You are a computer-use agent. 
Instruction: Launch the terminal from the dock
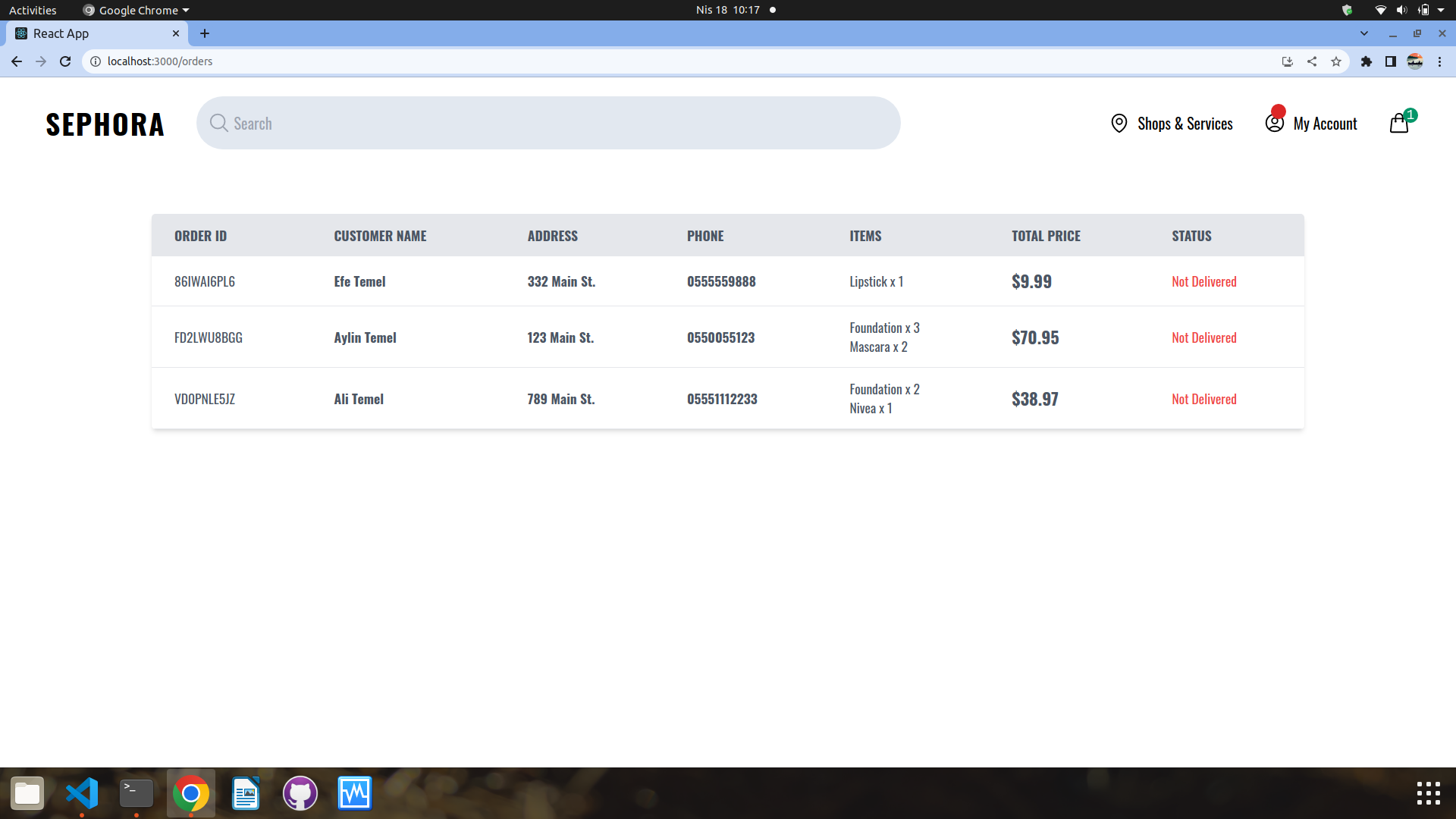tap(136, 793)
